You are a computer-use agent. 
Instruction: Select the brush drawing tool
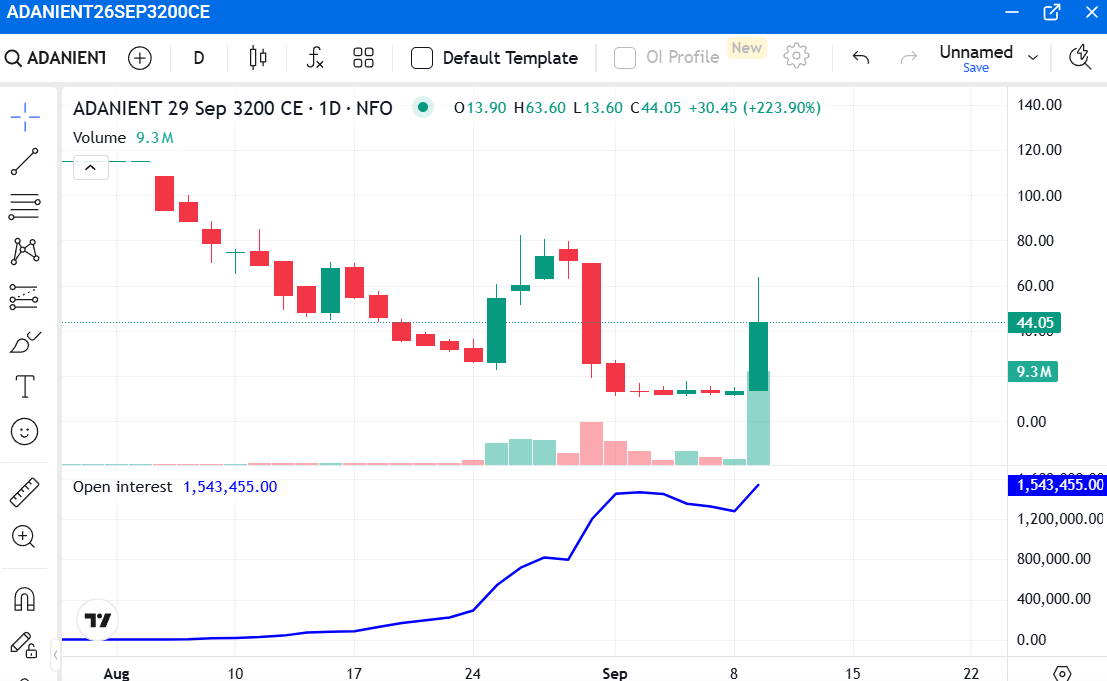(25, 342)
